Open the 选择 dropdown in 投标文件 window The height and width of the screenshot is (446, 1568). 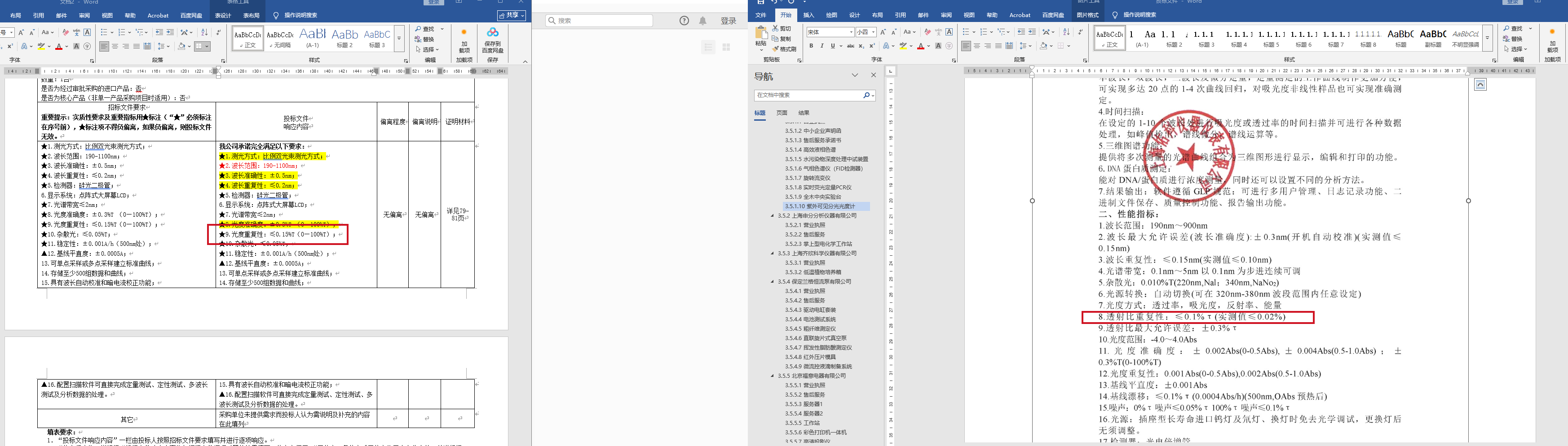[1515, 49]
